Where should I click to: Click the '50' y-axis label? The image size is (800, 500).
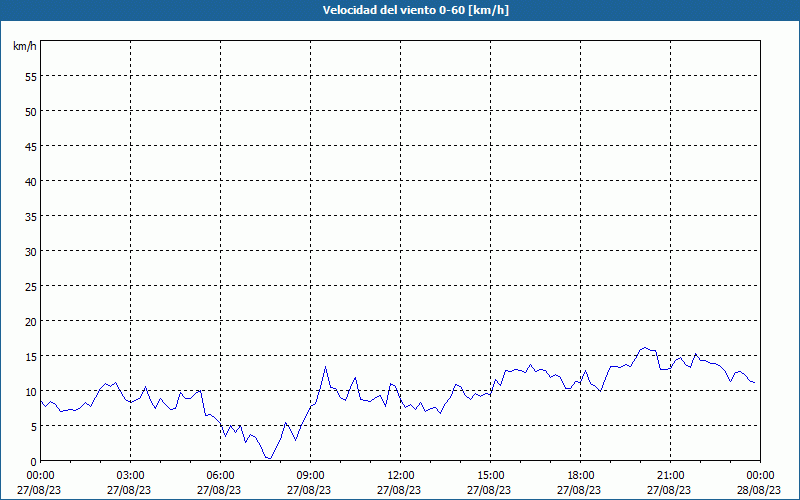31,114
